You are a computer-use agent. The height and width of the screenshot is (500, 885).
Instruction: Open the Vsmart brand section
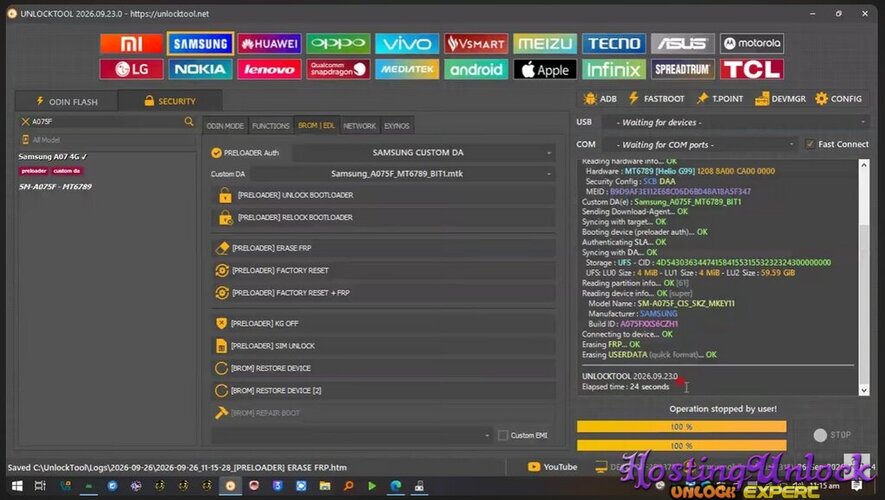476,43
